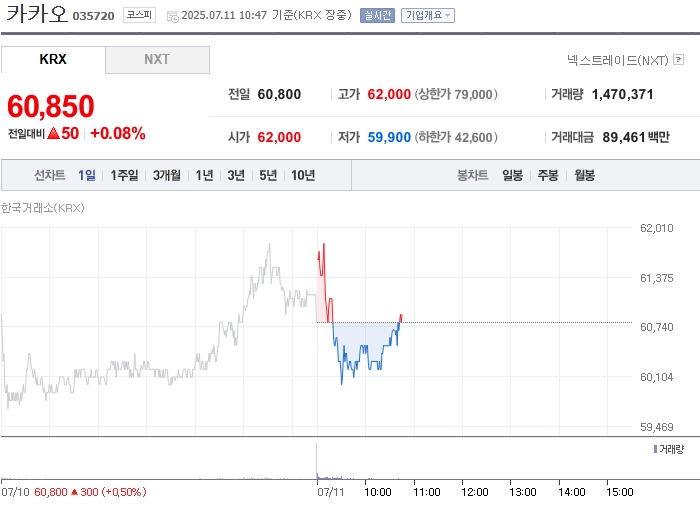This screenshot has width=700, height=515.
Task: Click the blue intraday low point on chart
Action: [x=342, y=383]
